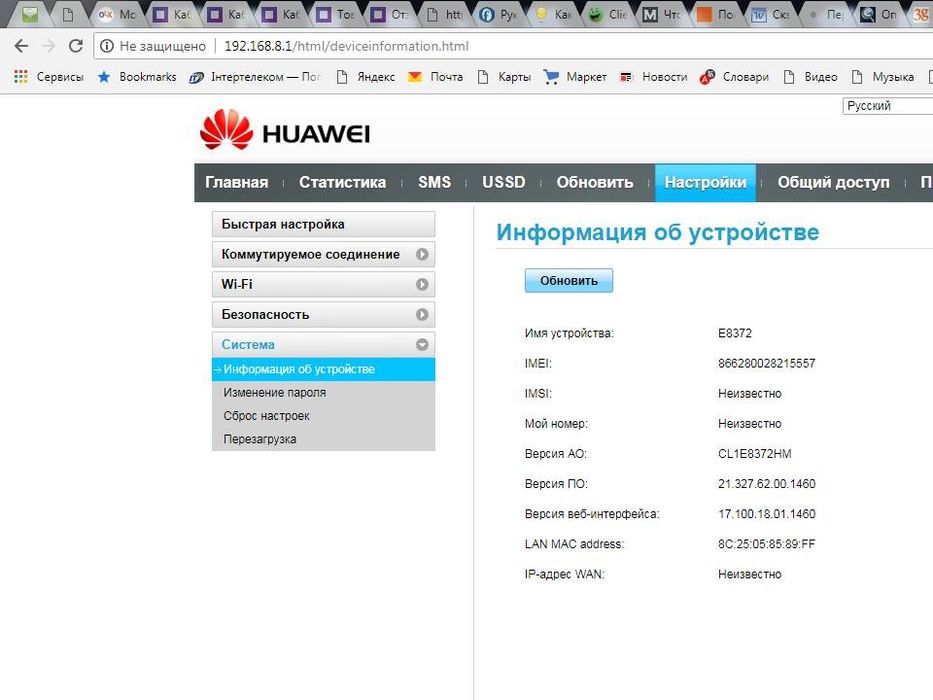Open Изменение пароля in sidebar
This screenshot has height=700, width=933.
click(x=274, y=392)
